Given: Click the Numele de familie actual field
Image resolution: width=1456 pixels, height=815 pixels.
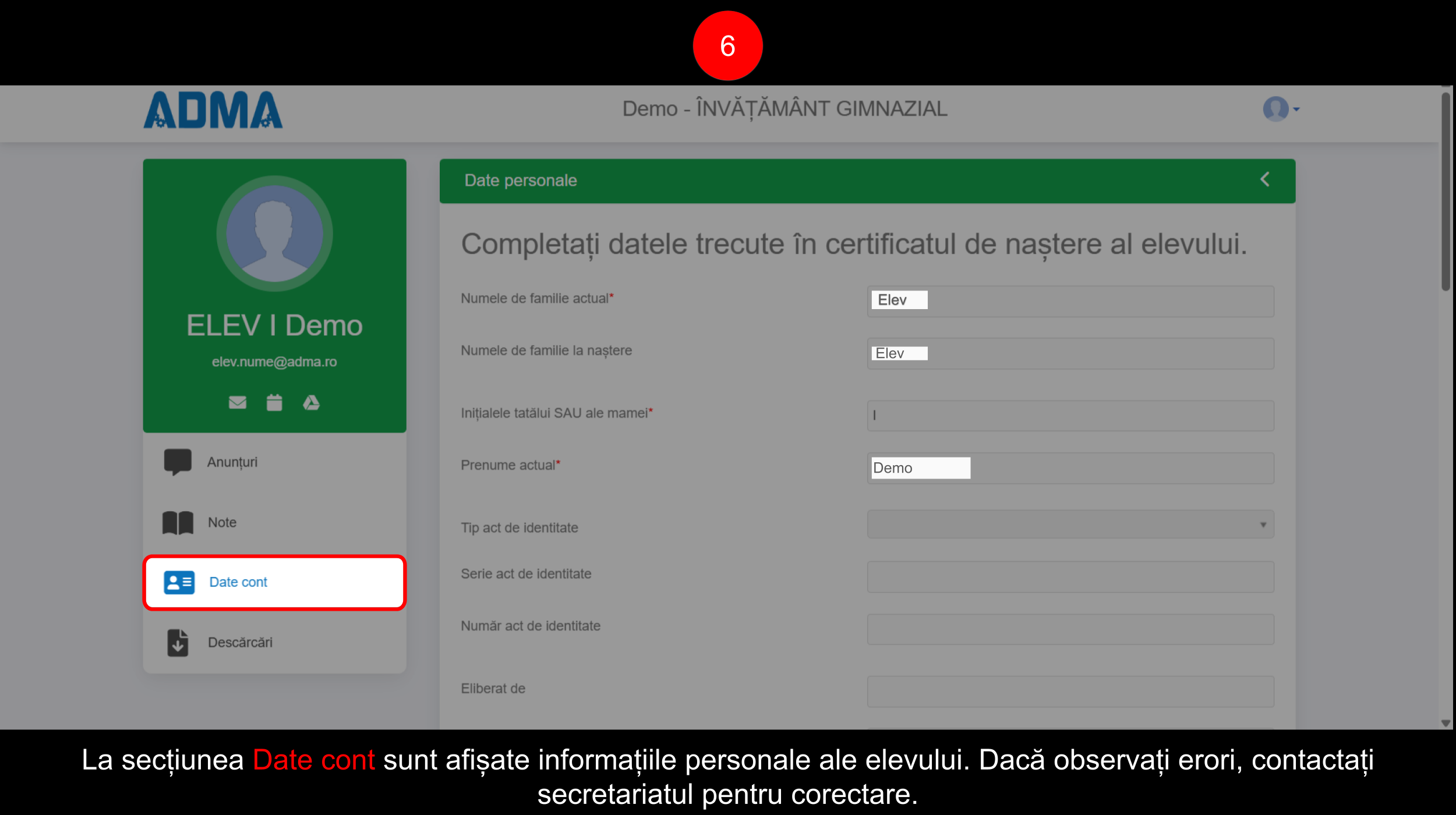Looking at the screenshot, I should (x=1070, y=301).
